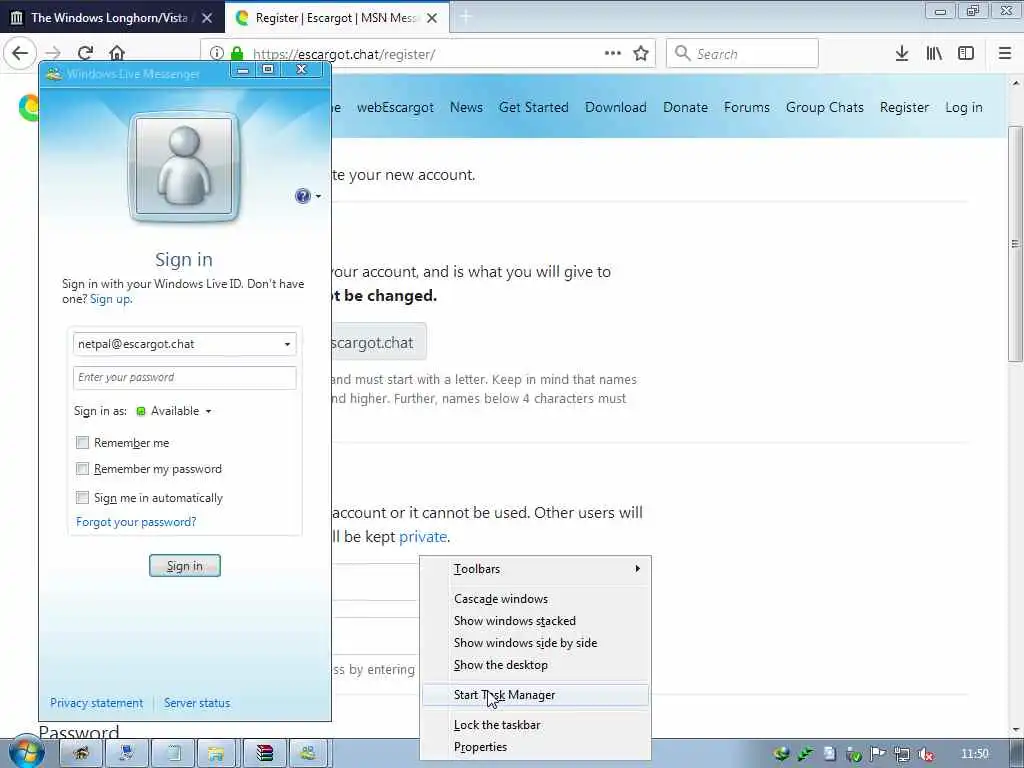Click the network tray icon
Viewport: 1024px width, 768px height.
pyautogui.click(x=902, y=754)
